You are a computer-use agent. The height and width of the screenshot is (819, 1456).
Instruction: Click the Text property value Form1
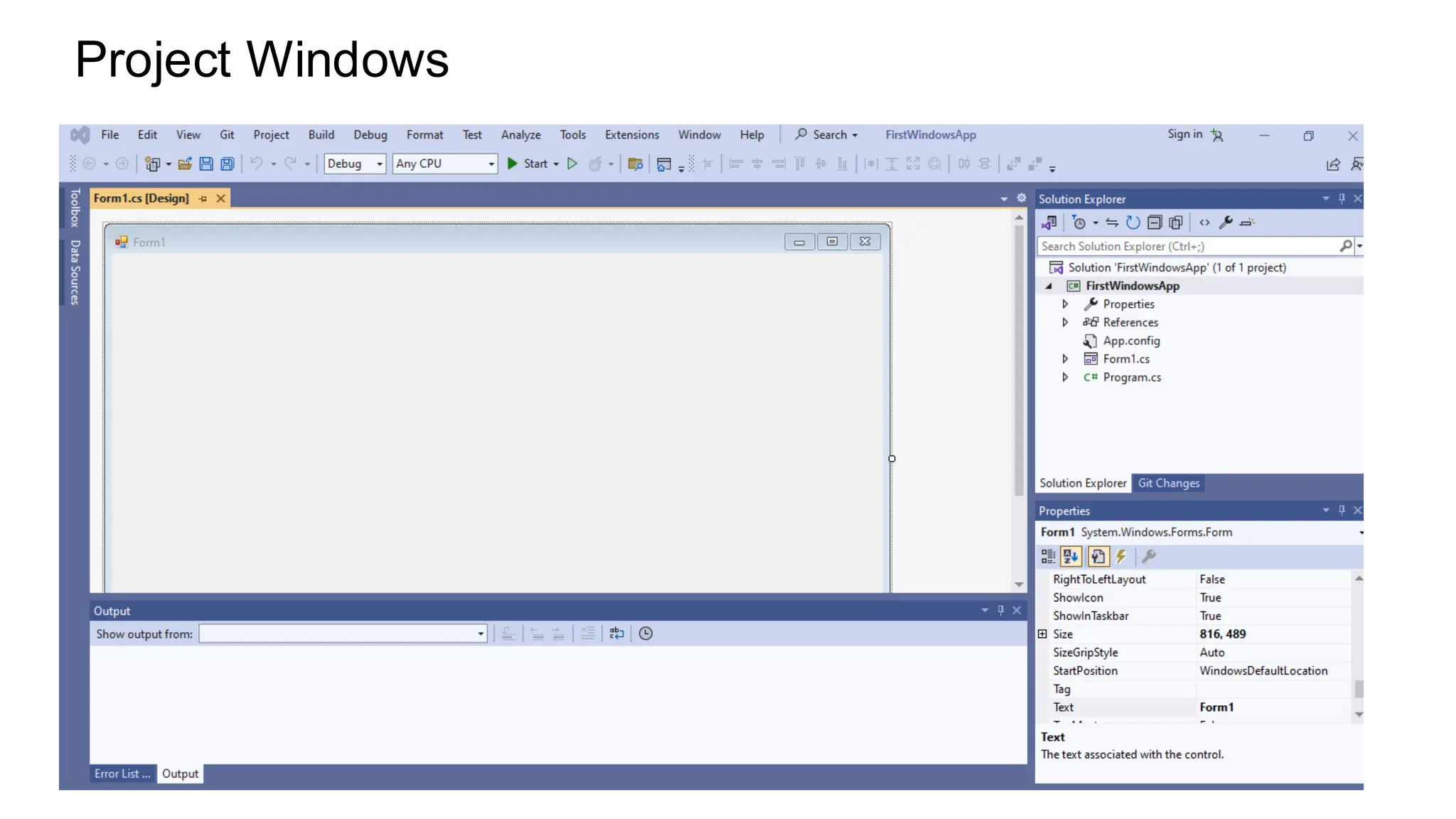1216,707
